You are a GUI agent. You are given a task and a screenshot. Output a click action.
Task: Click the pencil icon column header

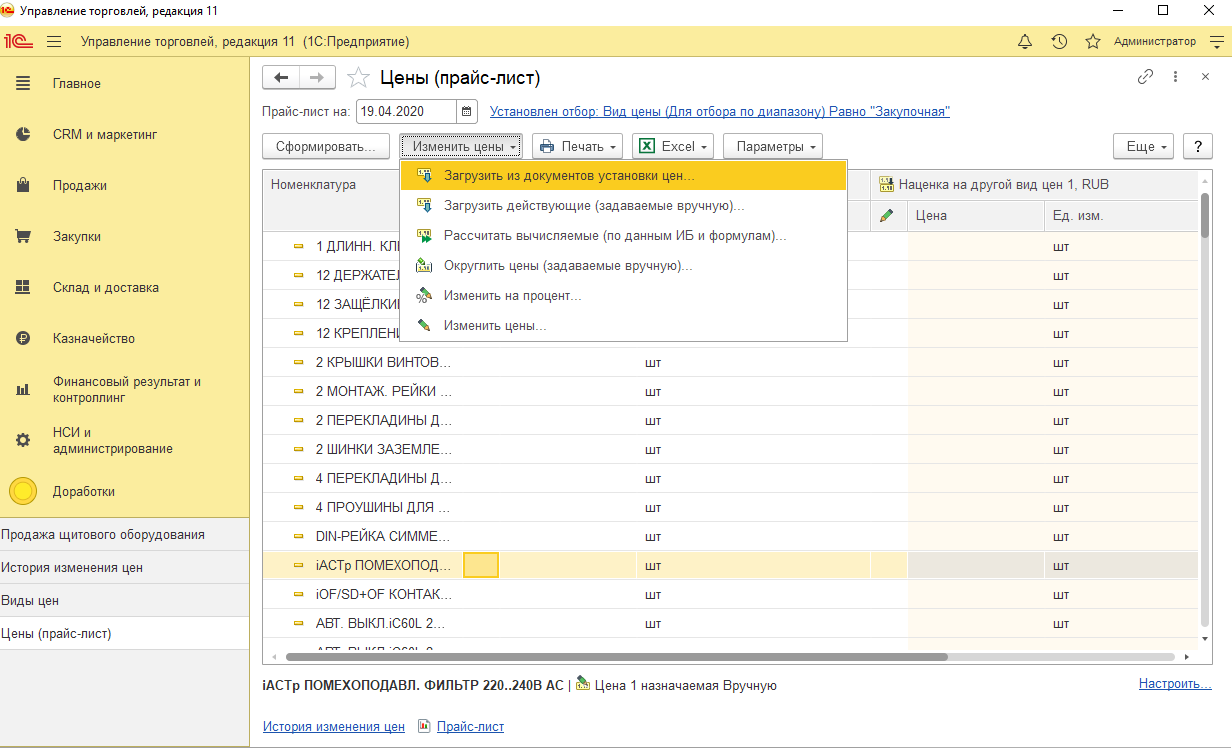886,215
